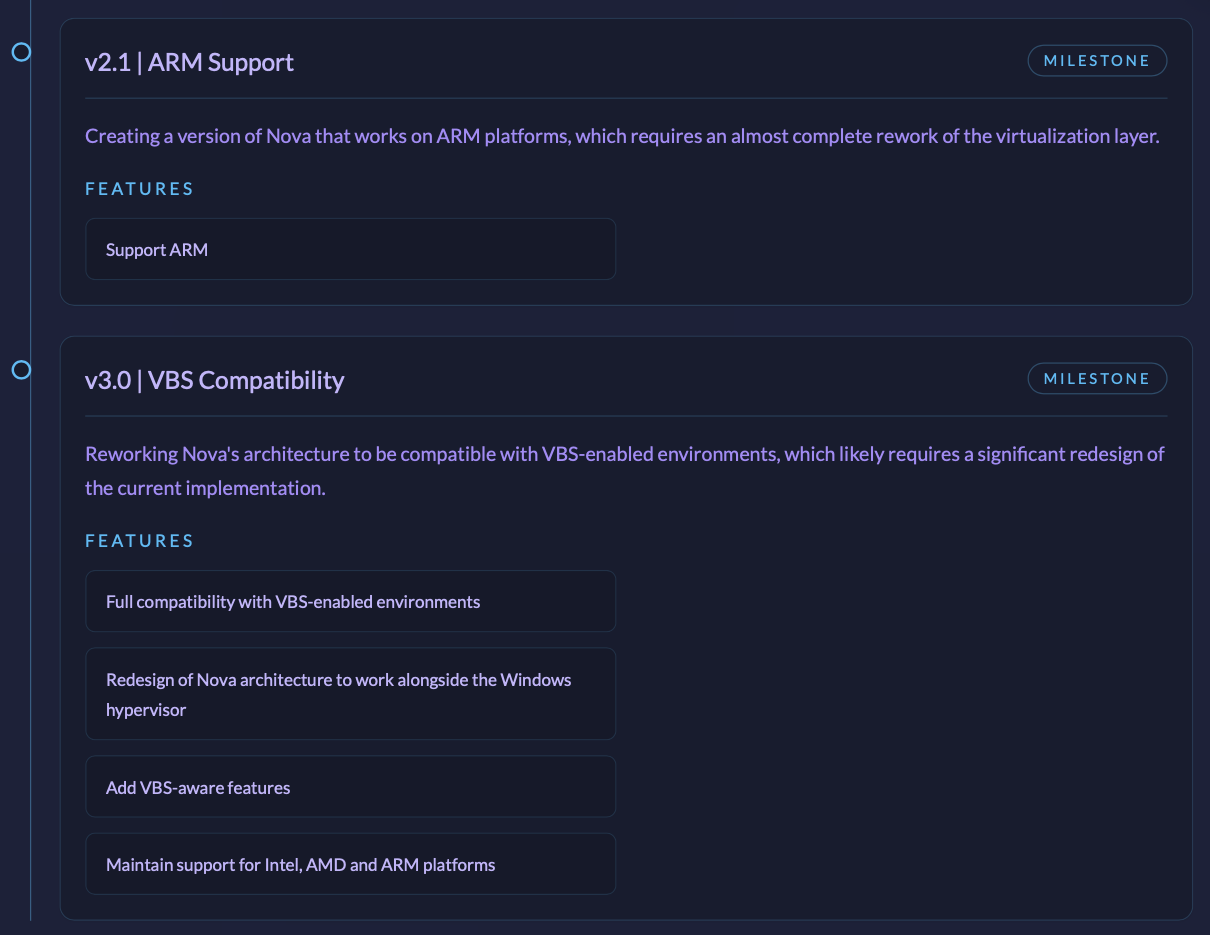This screenshot has height=935, width=1210.
Task: Click the timeline line between the two markers
Action: 31,210
